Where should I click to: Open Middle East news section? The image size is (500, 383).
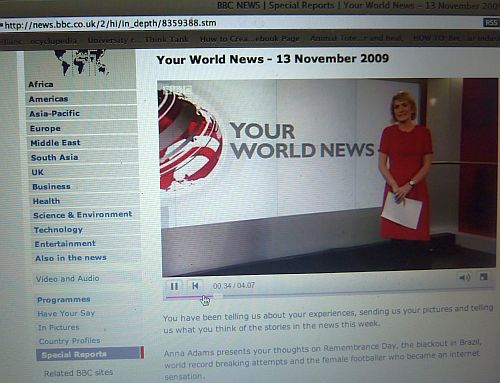[x=55, y=143]
